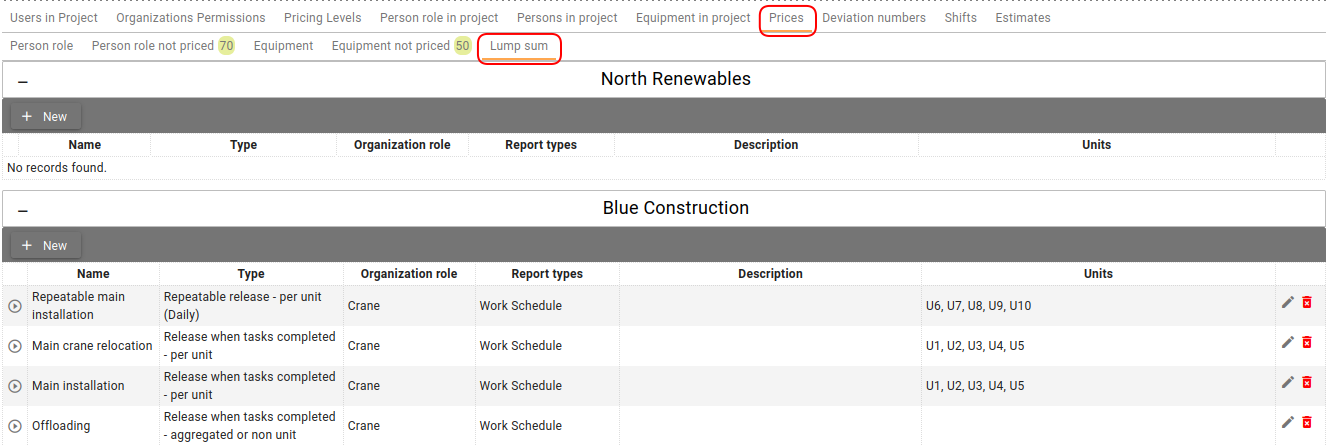
Task: Expand the Offloading row details
Action: click(x=15, y=426)
